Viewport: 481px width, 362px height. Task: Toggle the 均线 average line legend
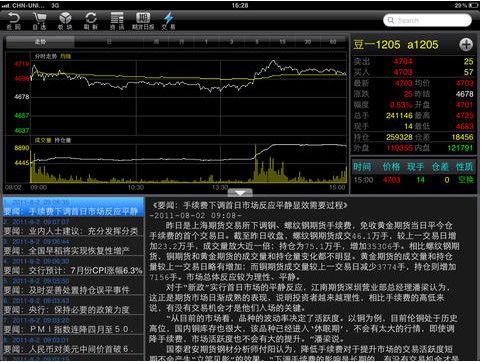[66, 56]
